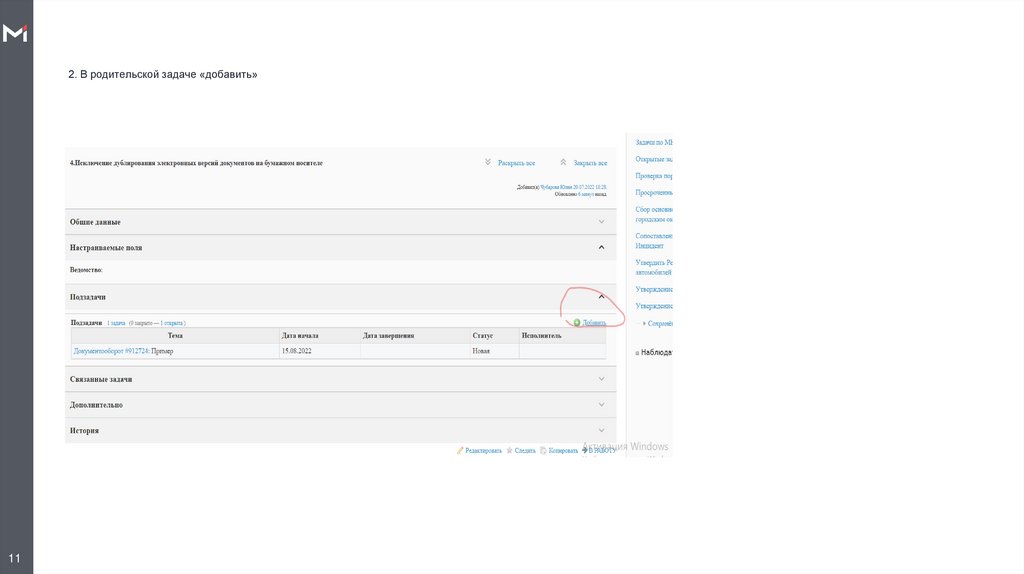The image size is (1024, 574).
Task: Click the В работу arrow icon
Action: [586, 451]
